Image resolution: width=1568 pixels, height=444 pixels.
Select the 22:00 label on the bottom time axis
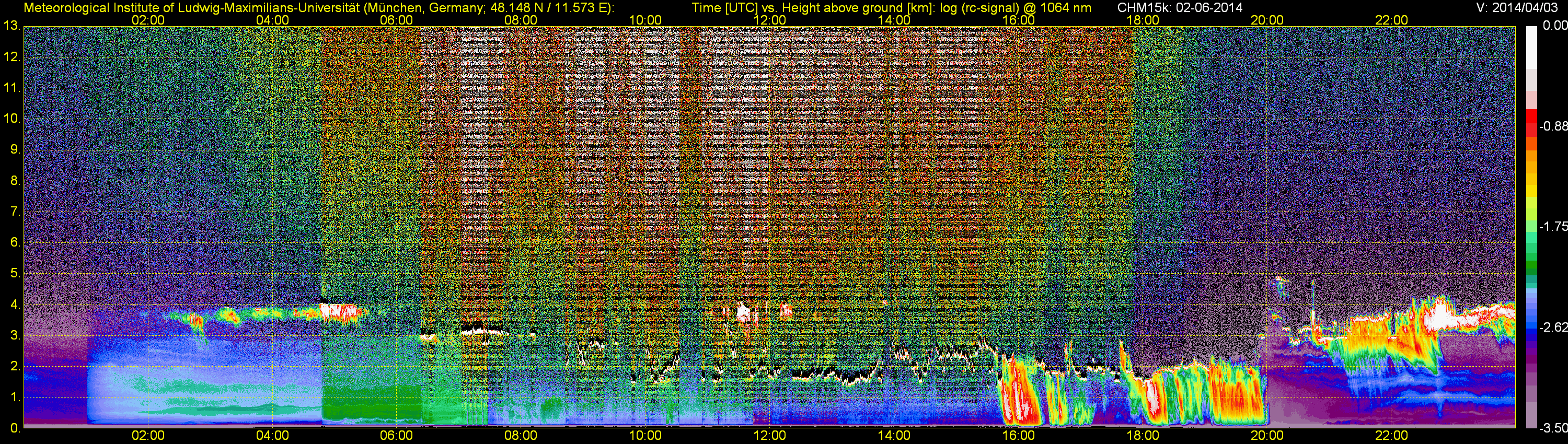tap(1391, 436)
